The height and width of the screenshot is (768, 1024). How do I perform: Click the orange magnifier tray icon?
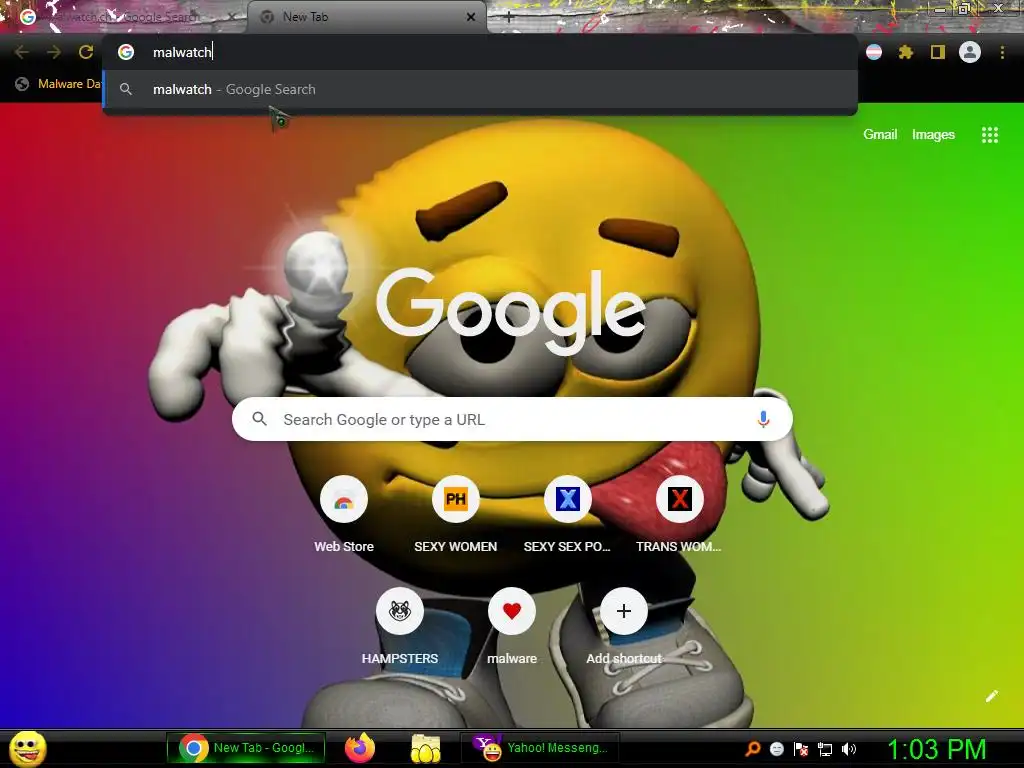click(753, 748)
